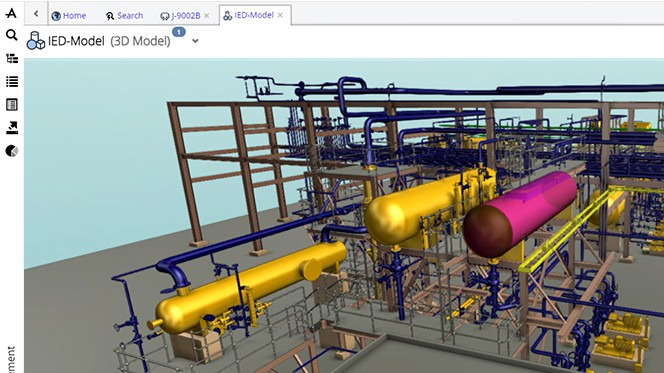Switch to the J-9002B tab

pos(180,16)
